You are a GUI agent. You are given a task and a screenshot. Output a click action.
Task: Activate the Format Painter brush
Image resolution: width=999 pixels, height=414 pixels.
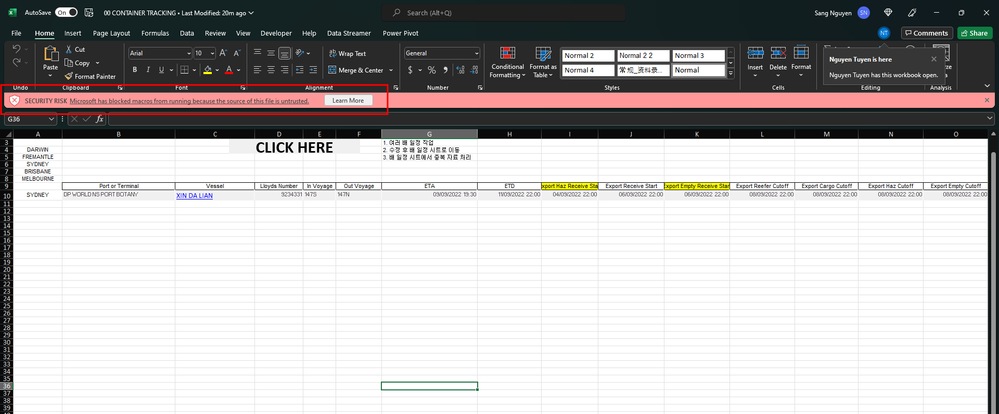pos(69,76)
